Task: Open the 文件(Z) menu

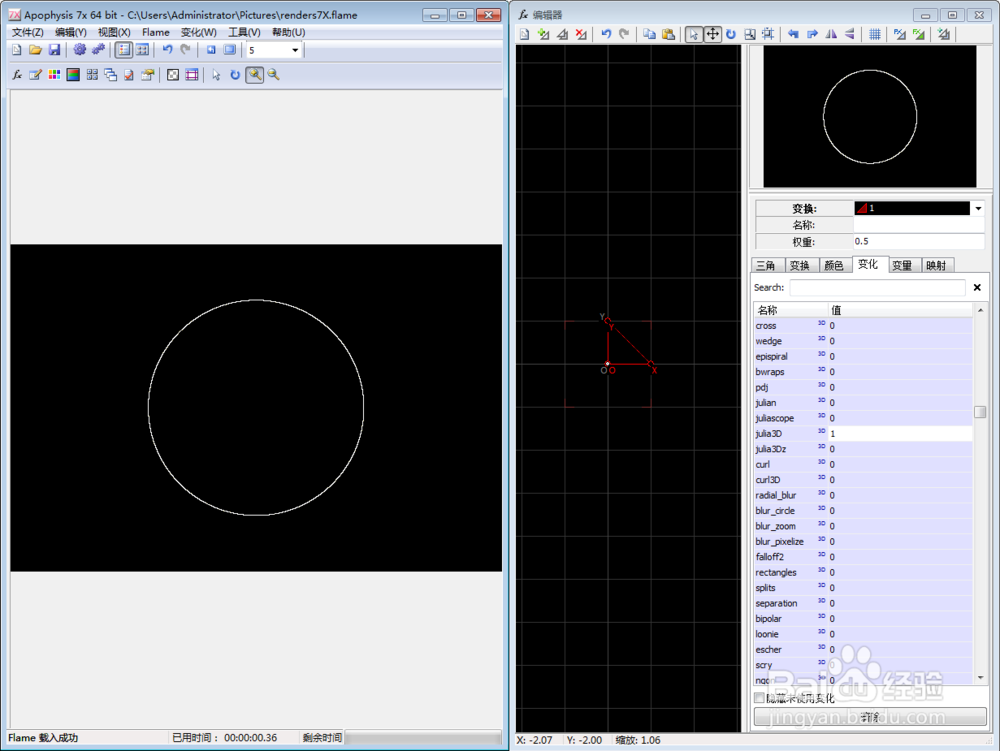Action: click(27, 32)
